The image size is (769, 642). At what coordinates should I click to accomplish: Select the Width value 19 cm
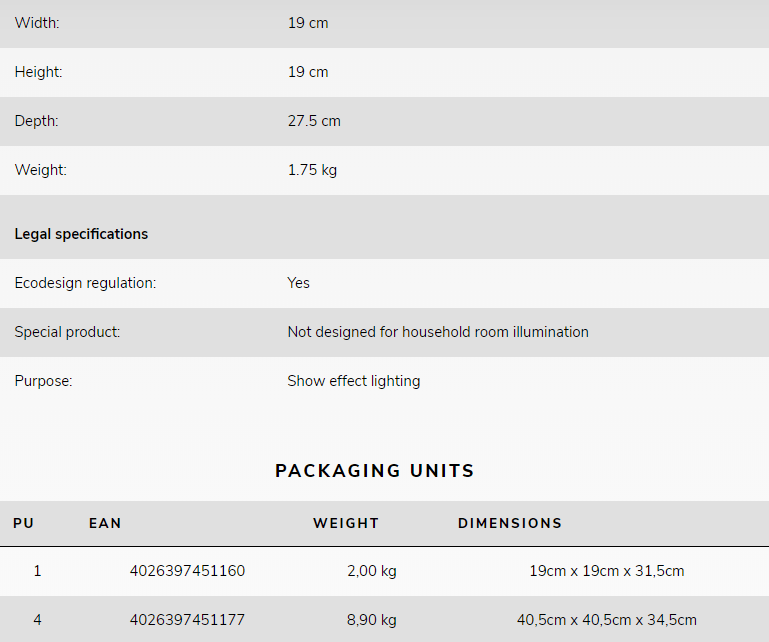308,23
